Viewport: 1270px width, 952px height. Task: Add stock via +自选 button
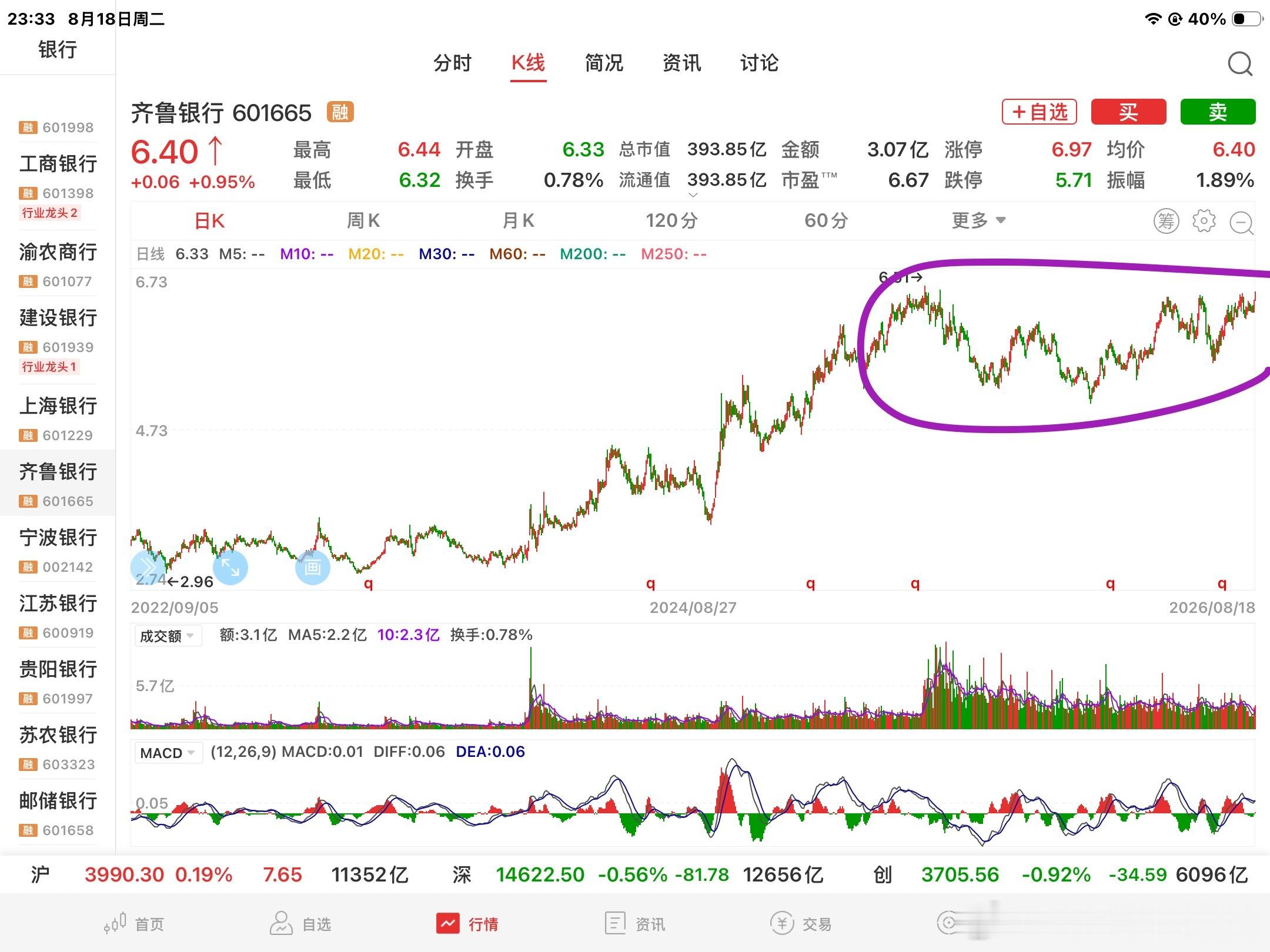[1039, 112]
